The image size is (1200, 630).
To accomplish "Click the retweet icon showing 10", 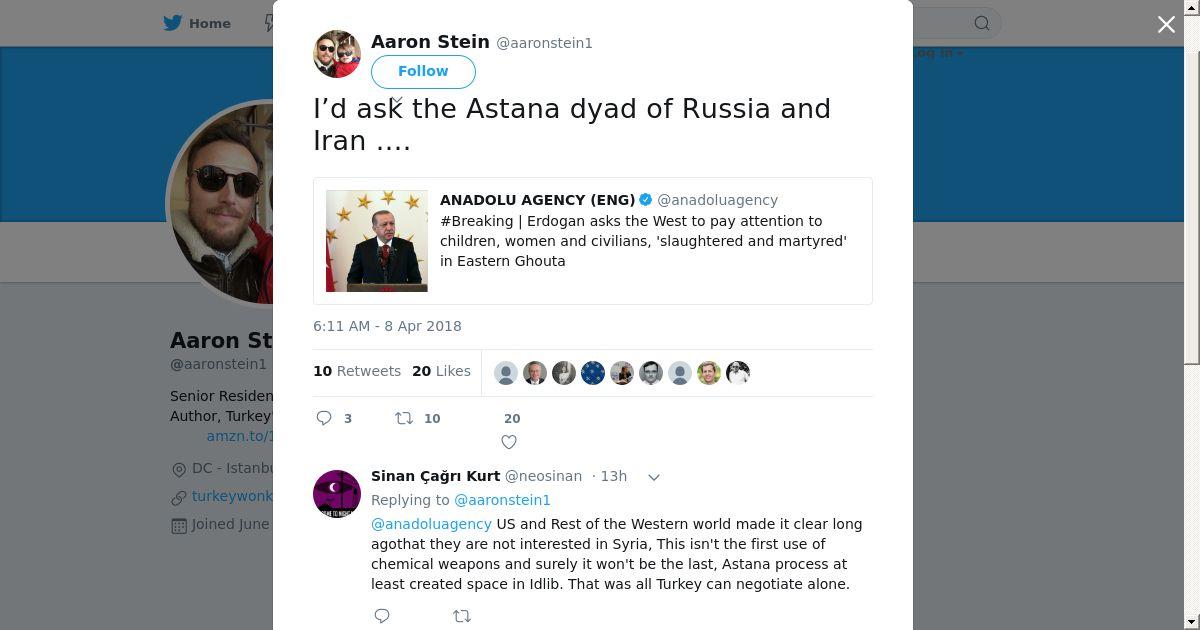I will click(x=404, y=418).
